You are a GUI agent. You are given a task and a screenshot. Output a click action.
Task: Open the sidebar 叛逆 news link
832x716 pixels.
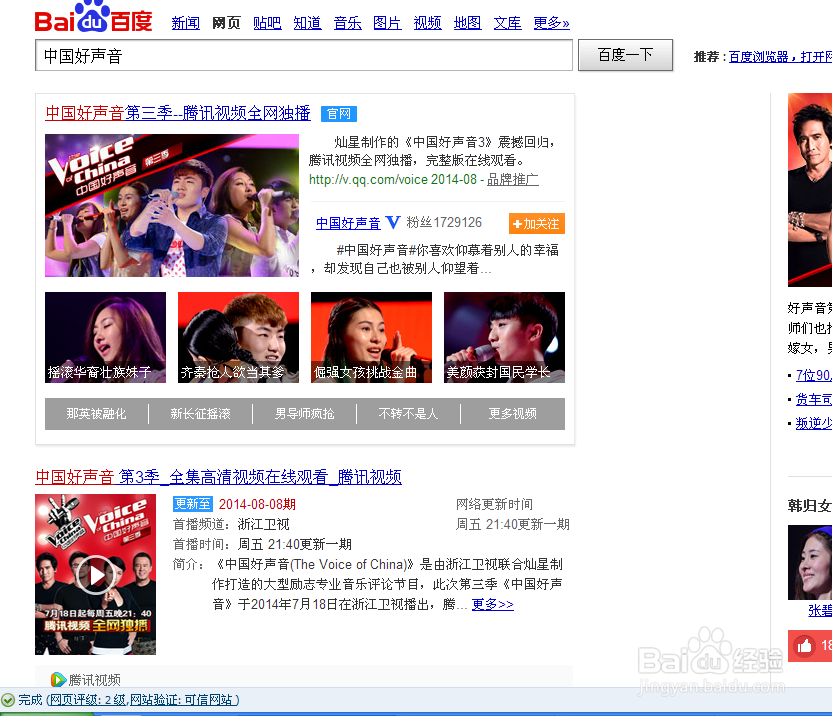tap(813, 423)
